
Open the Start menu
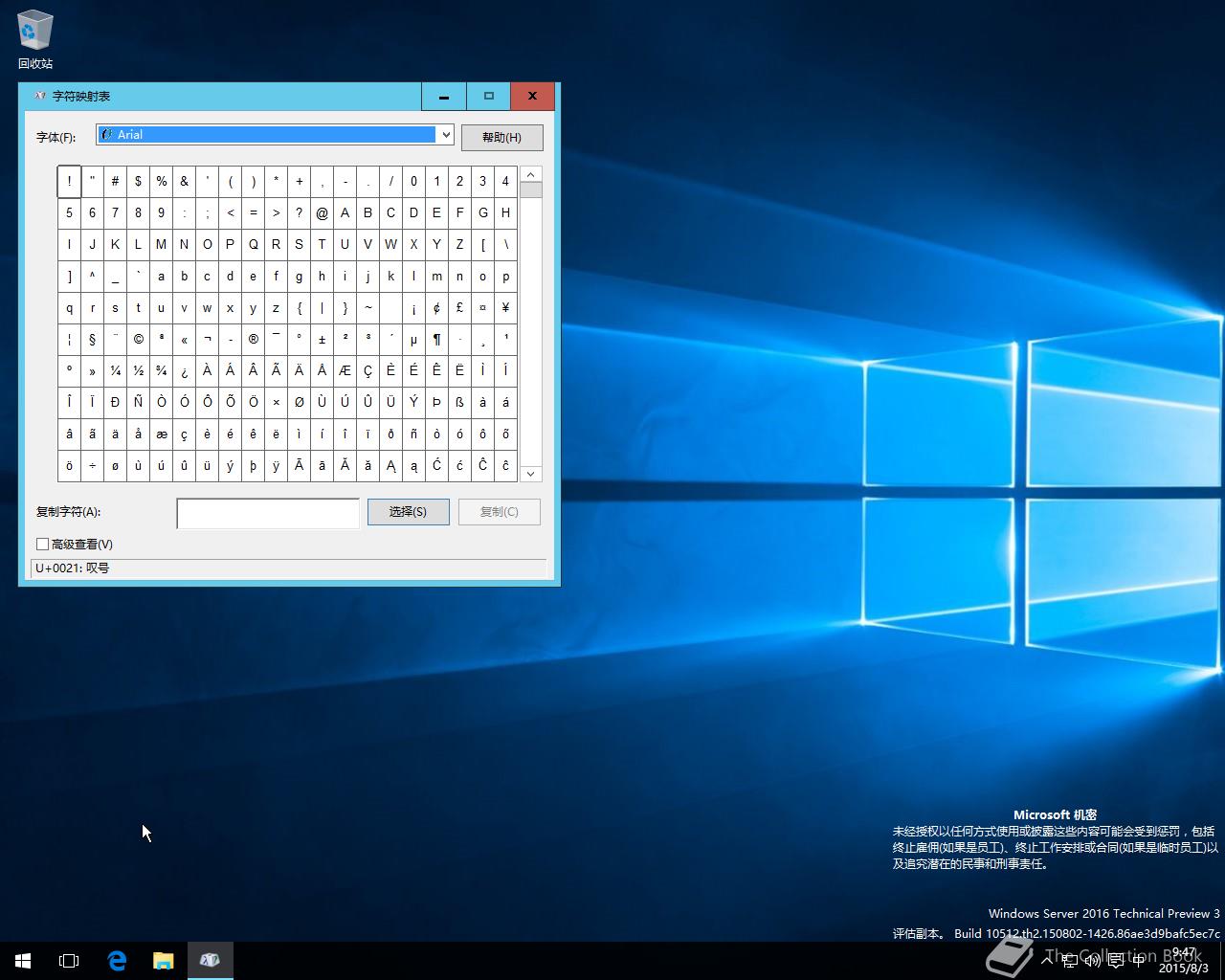click(23, 960)
